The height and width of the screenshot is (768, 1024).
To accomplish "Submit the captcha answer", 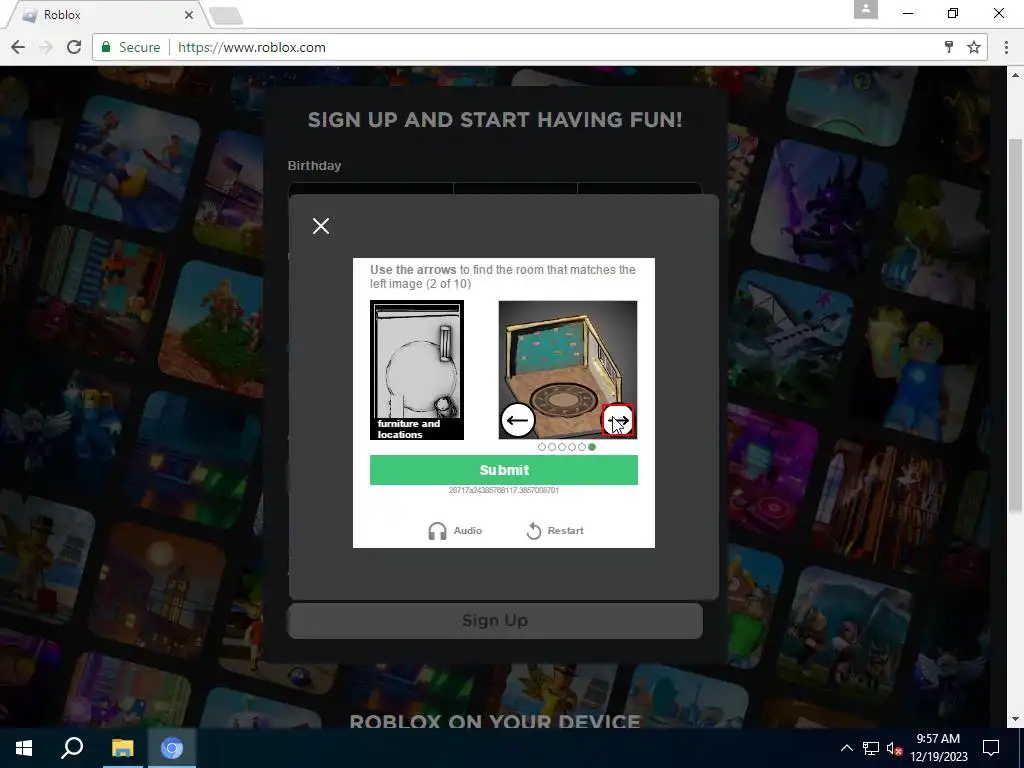I will (504, 470).
